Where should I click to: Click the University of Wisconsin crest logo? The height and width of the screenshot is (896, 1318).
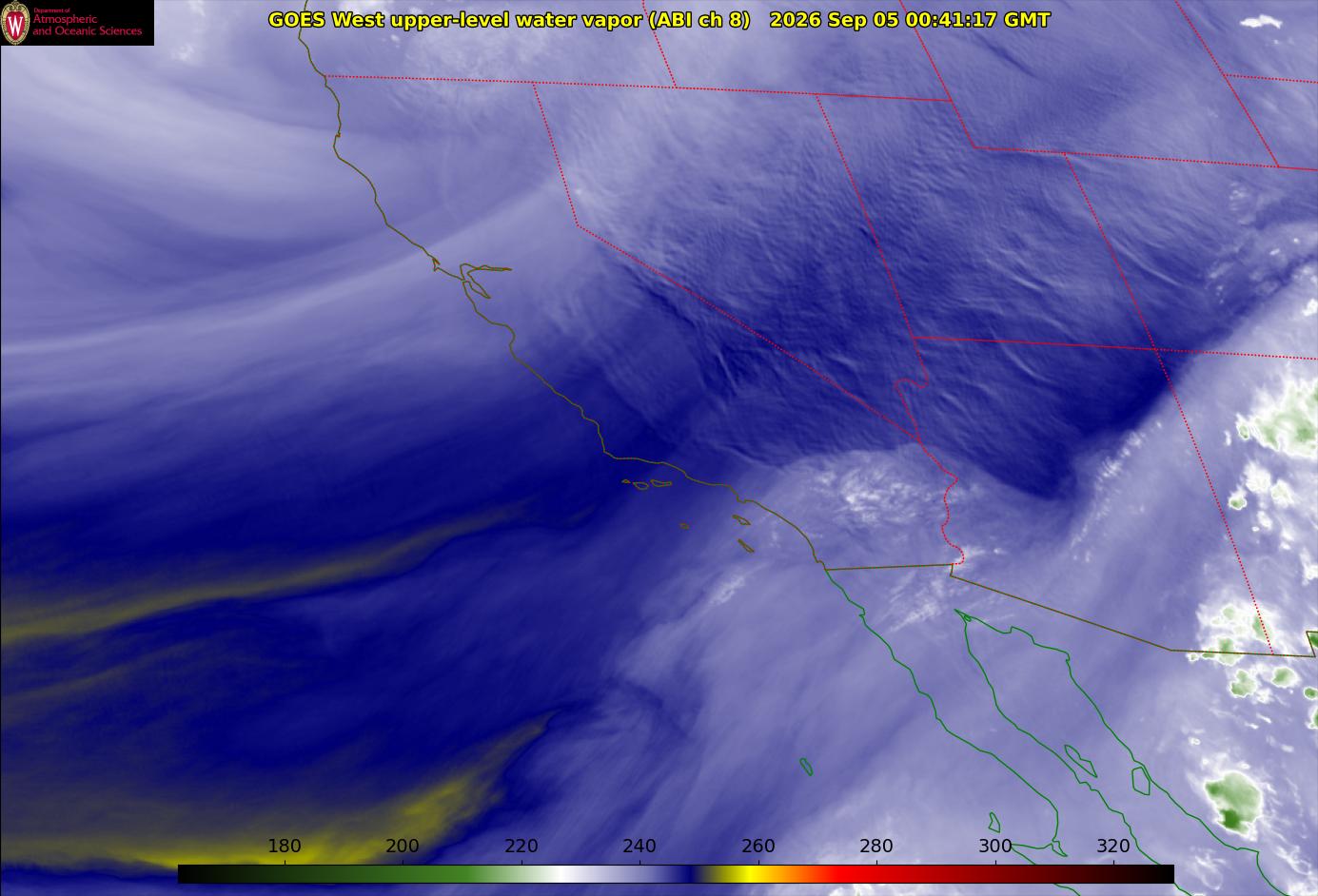coord(15,23)
